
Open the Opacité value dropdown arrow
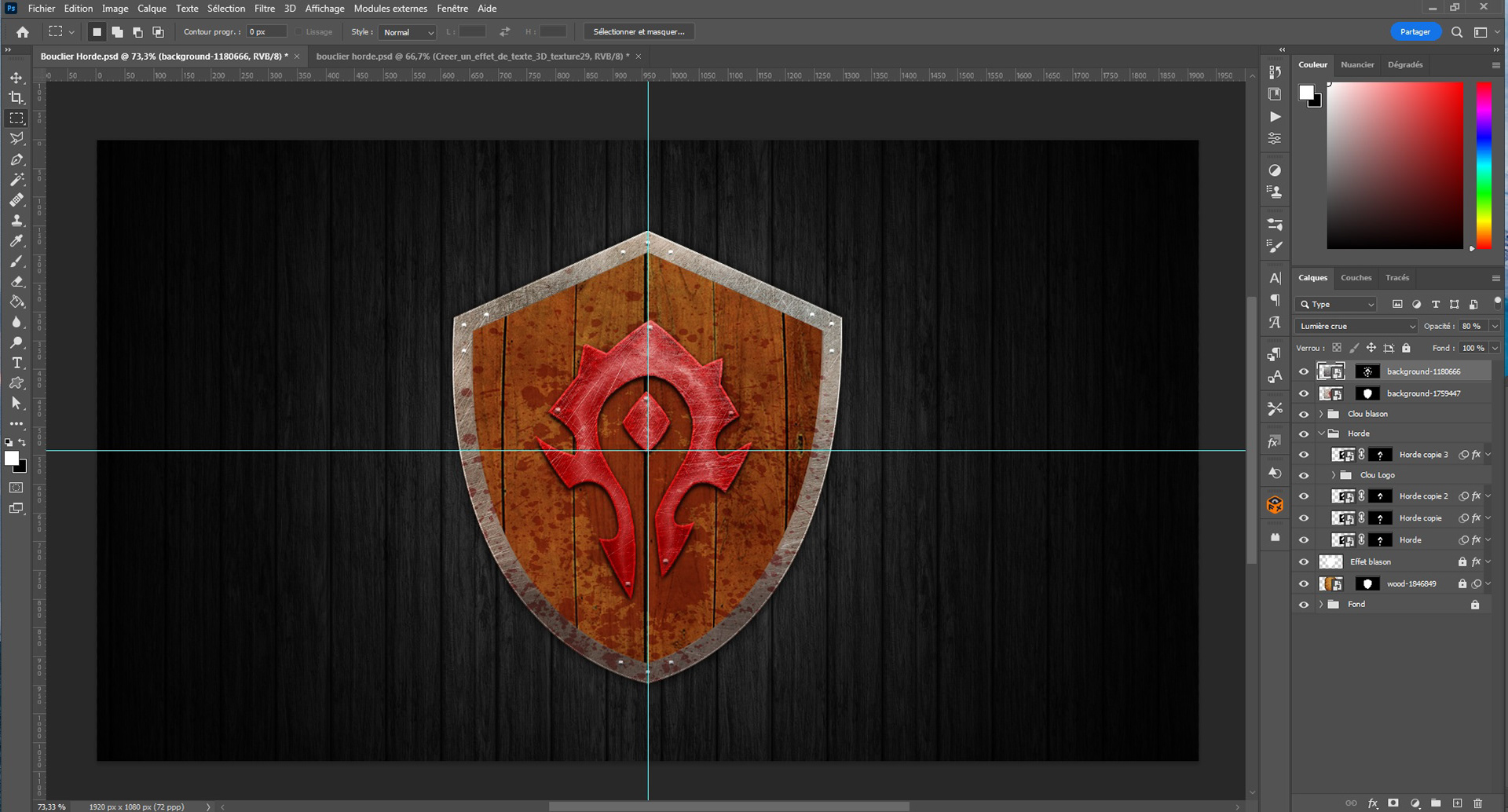[1494, 326]
